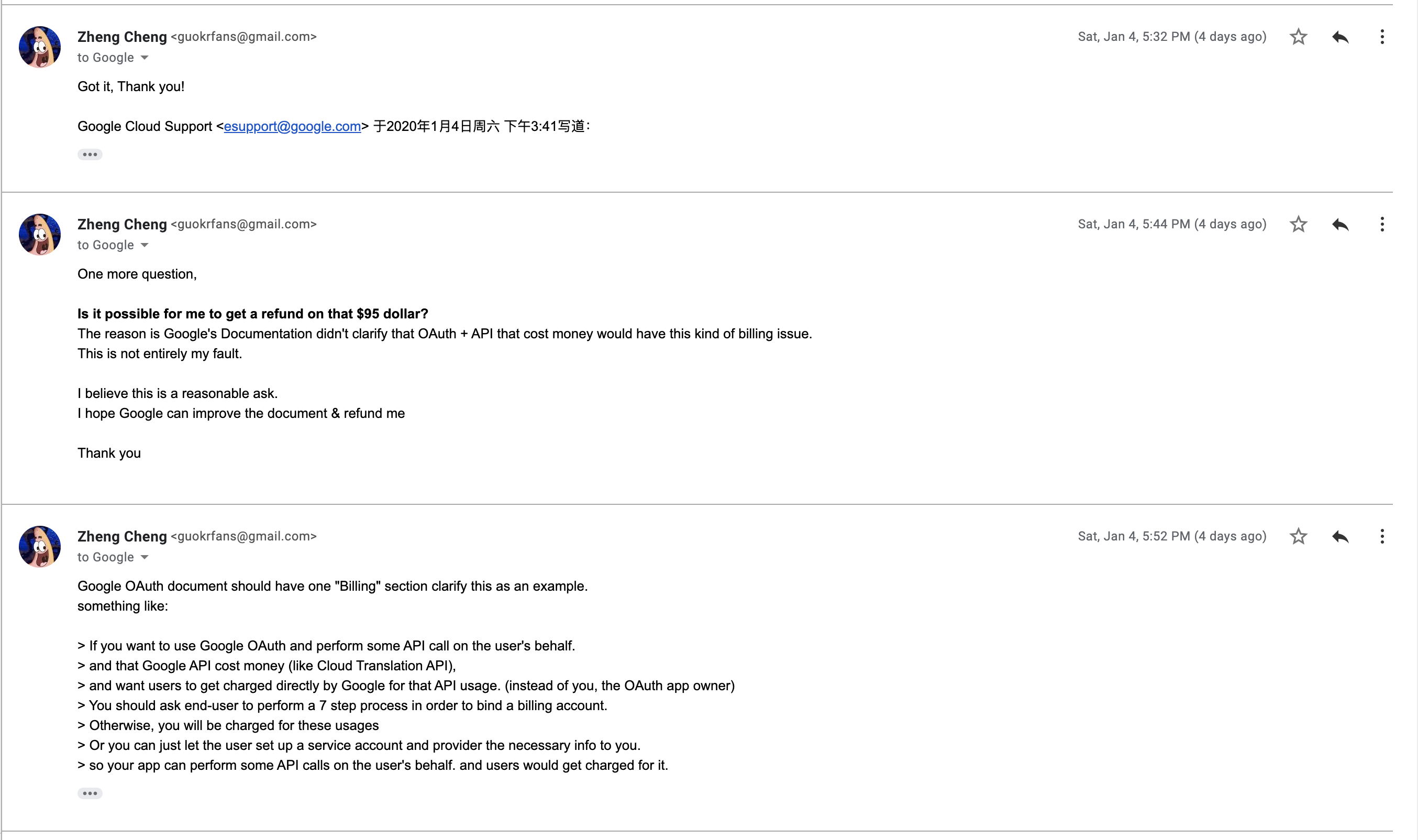Reply to the 5:52 PM billing section message

(x=1340, y=537)
